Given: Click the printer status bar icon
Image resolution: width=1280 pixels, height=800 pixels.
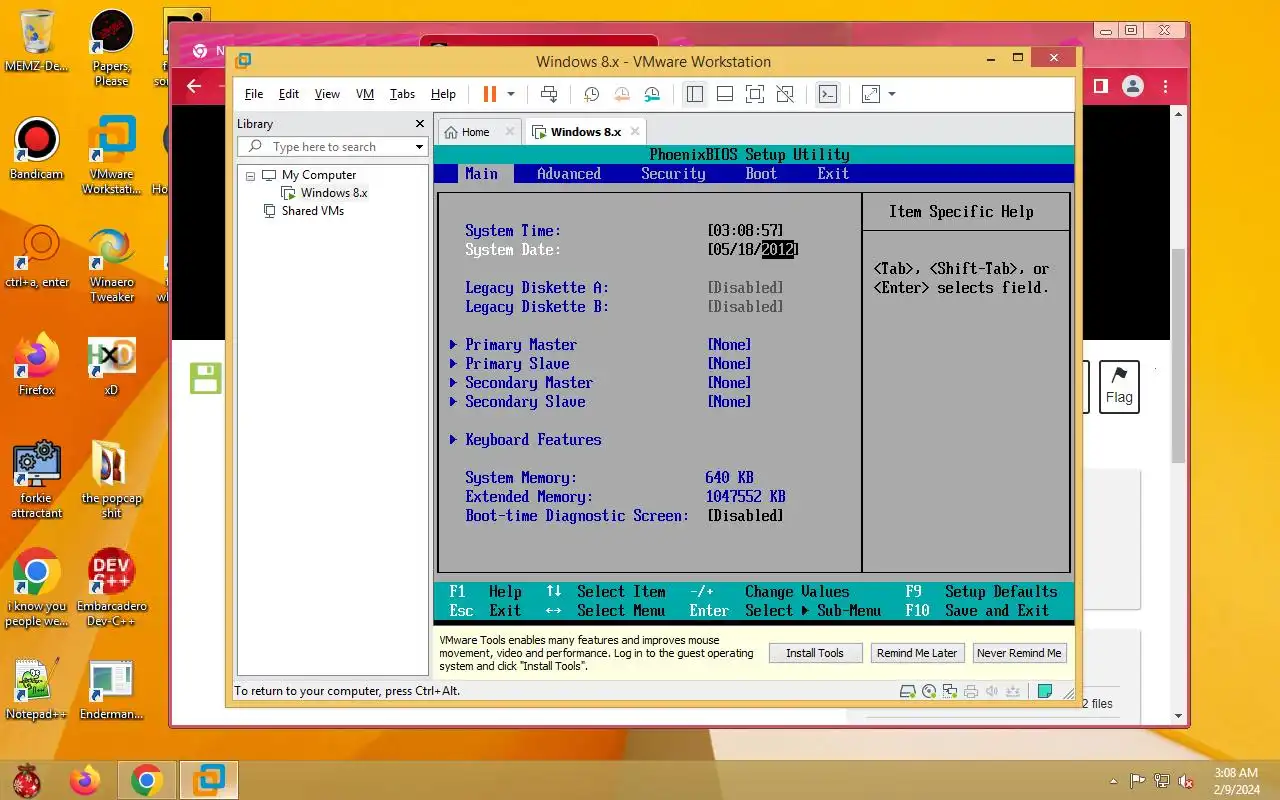Looking at the screenshot, I should point(971,691).
